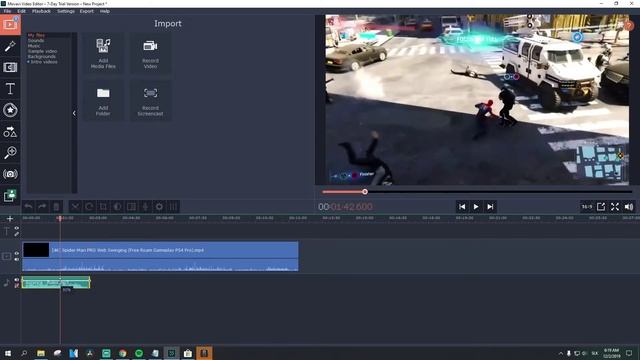Screen dimensions: 640x360
Task: Skip to next frame
Action: click(490, 207)
